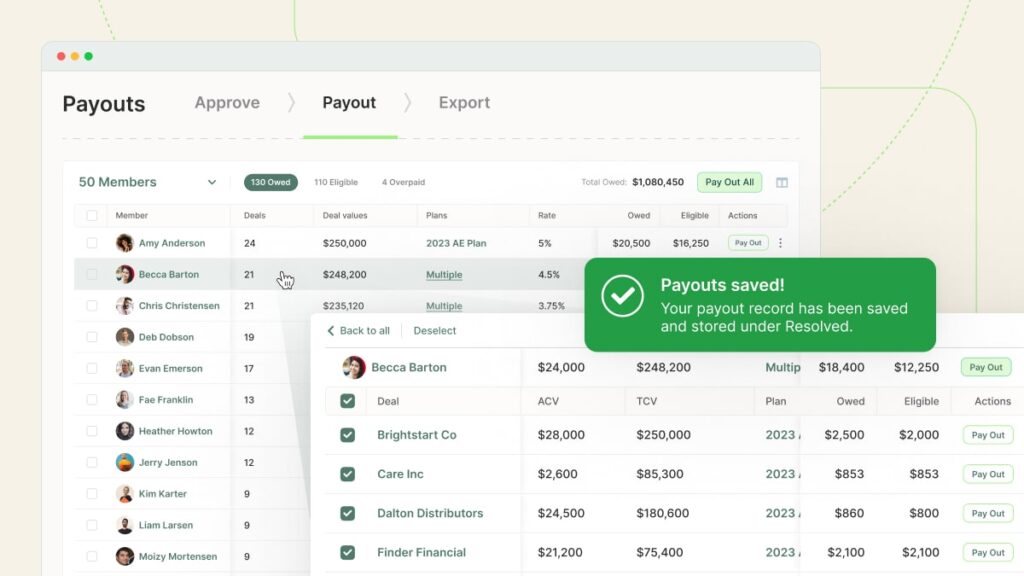1024x576 pixels.
Task: Open the Finder Financial deal name
Action: click(421, 552)
